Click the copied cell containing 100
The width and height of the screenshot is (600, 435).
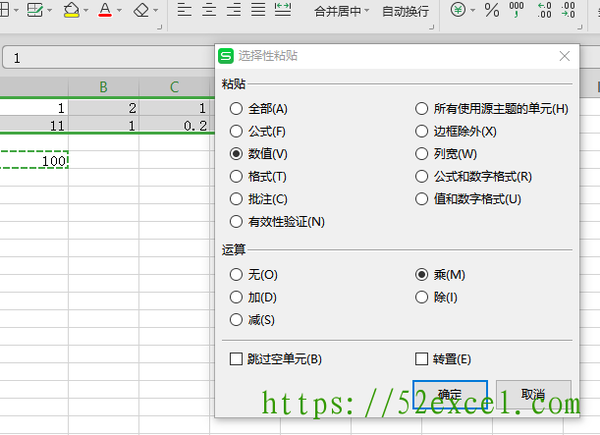34,160
